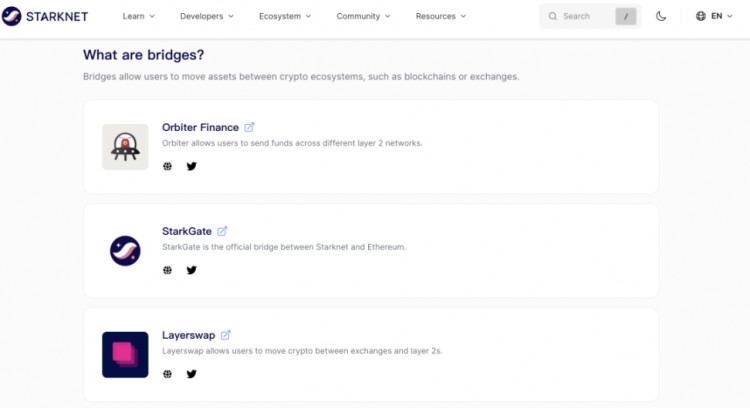Expand the Developers dropdown menu
This screenshot has width=750, height=408.
206,16
